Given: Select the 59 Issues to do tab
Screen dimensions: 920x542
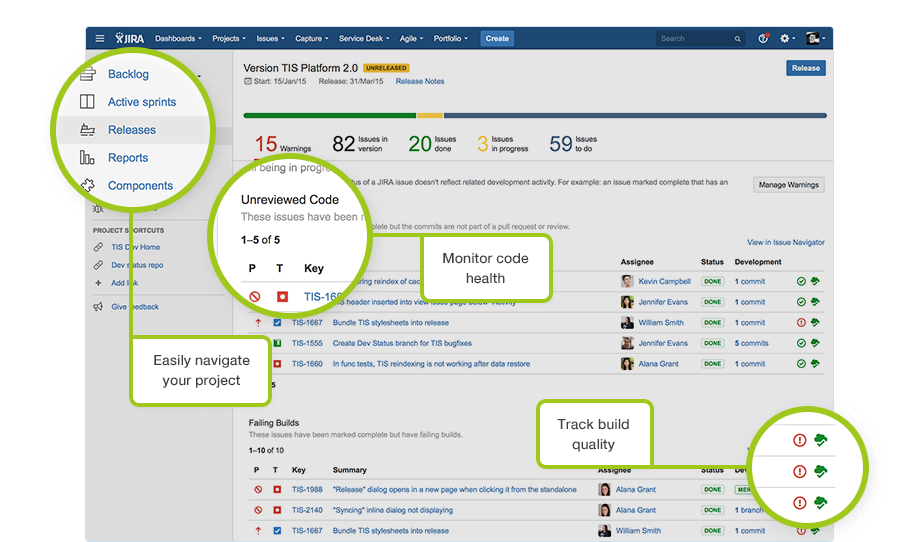Looking at the screenshot, I should tap(573, 144).
